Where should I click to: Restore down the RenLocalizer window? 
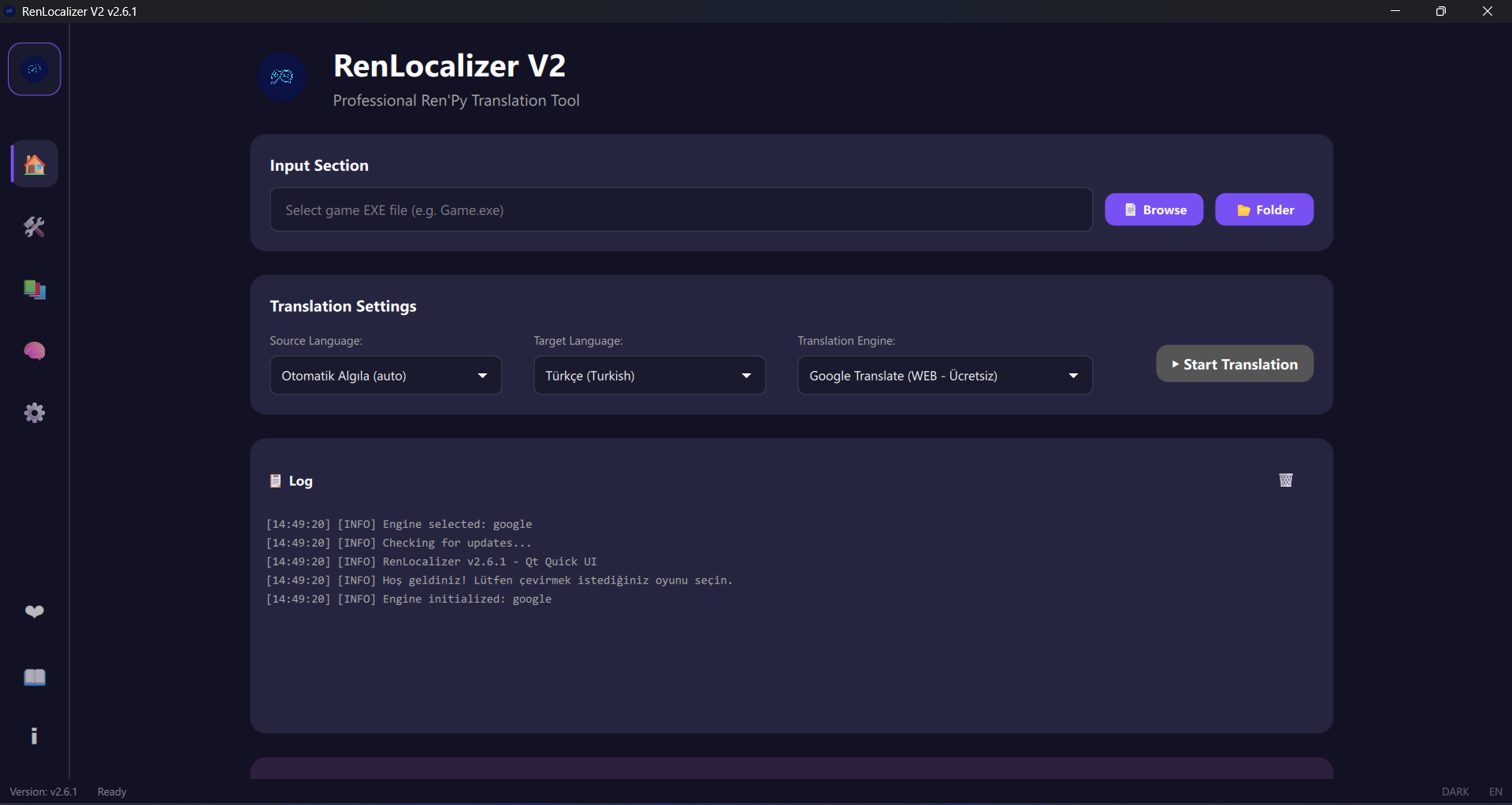pos(1441,11)
